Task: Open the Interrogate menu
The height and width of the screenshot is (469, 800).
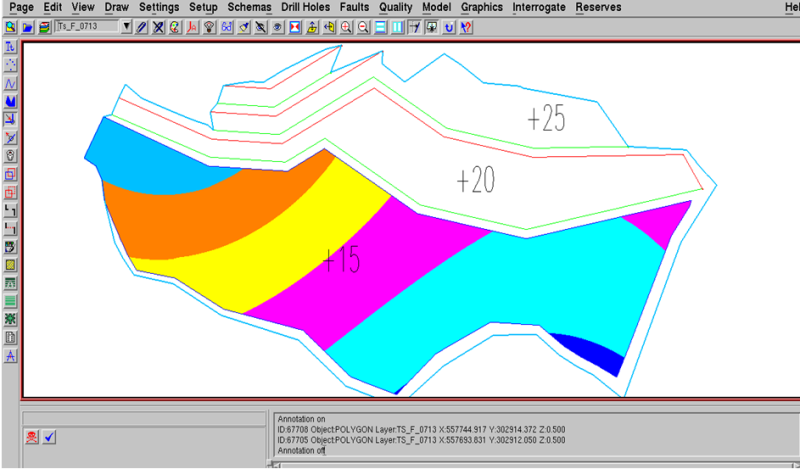Action: pyautogui.click(x=539, y=7)
